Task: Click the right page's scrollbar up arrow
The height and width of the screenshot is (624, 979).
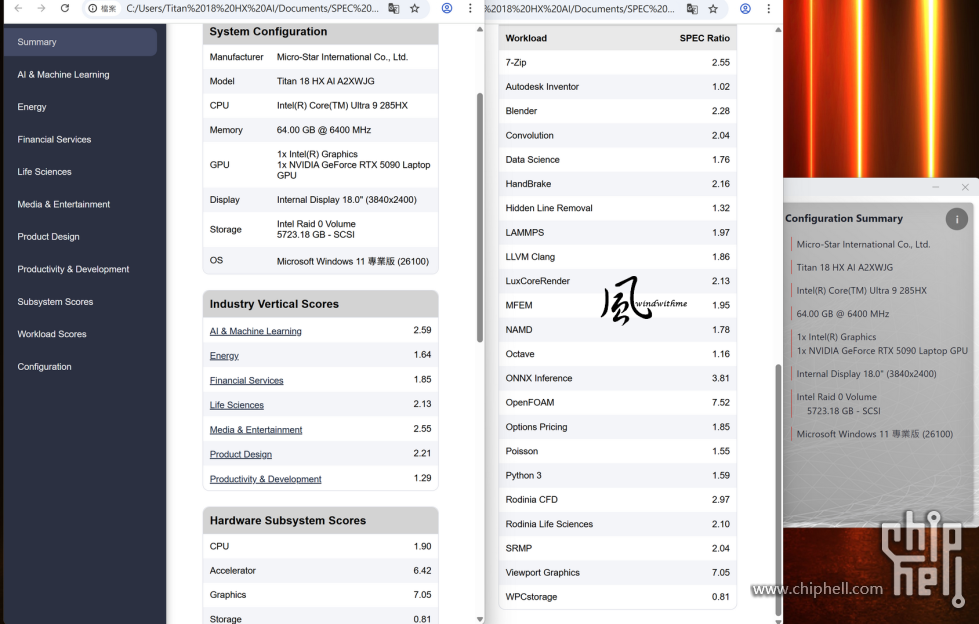Action: (x=778, y=29)
